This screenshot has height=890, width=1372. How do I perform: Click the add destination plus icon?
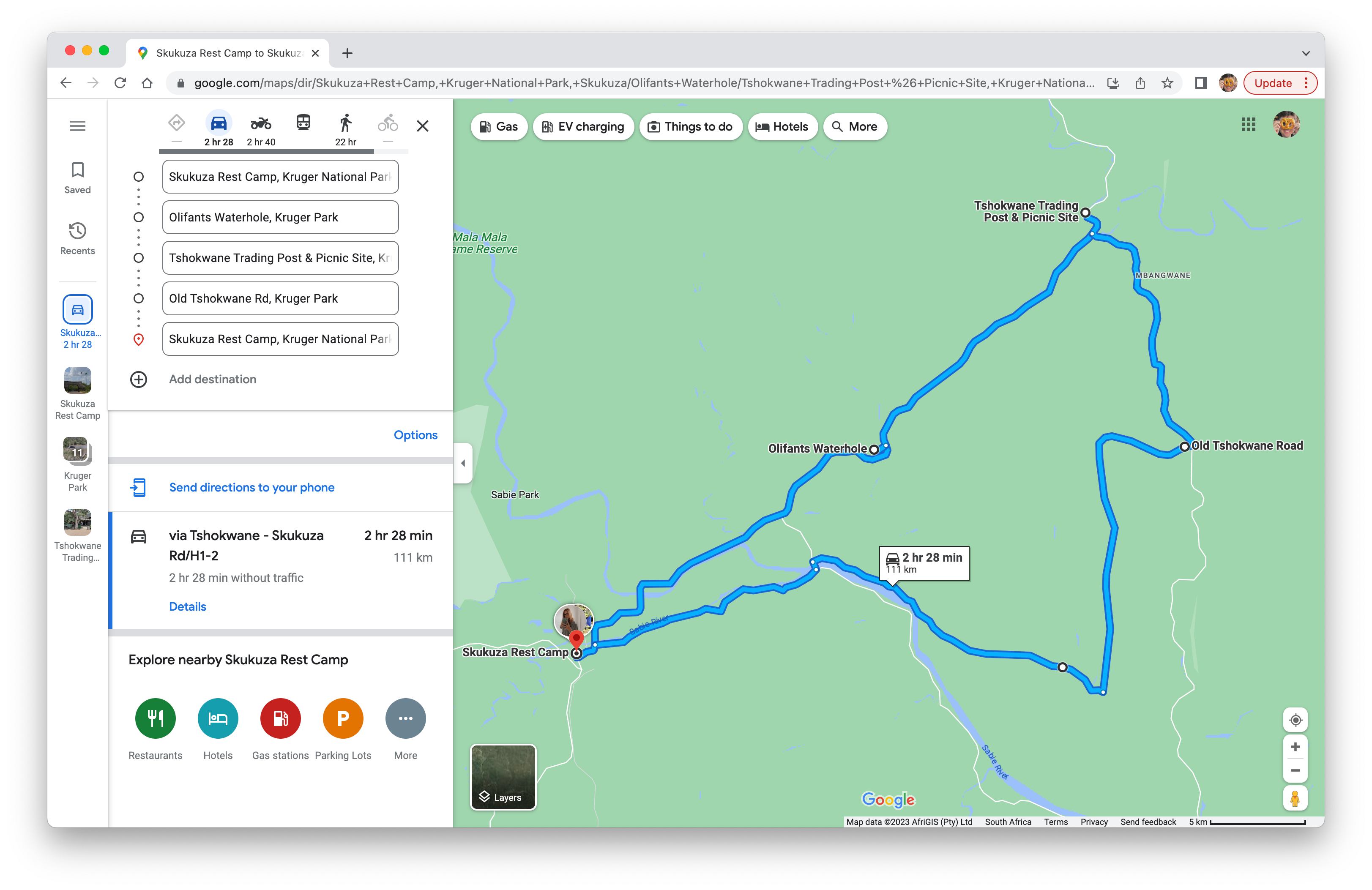[x=138, y=379]
